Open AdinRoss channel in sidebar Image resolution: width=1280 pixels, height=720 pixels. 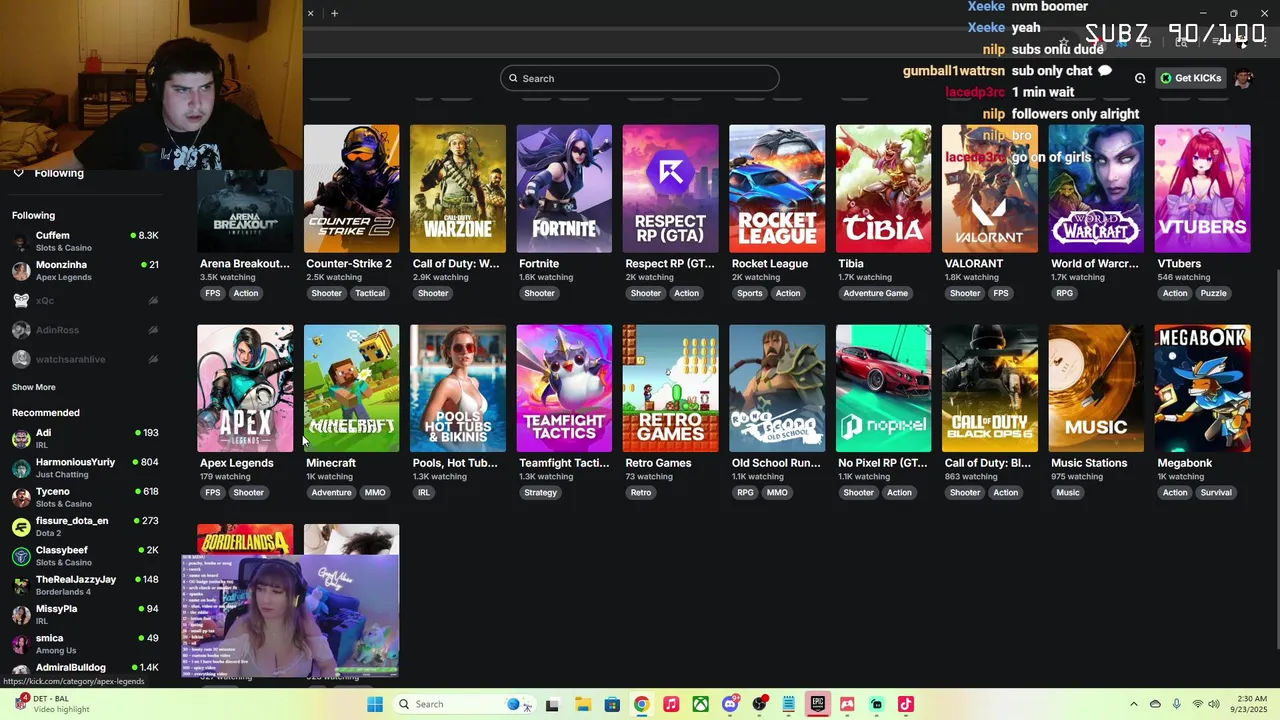coord(85,330)
